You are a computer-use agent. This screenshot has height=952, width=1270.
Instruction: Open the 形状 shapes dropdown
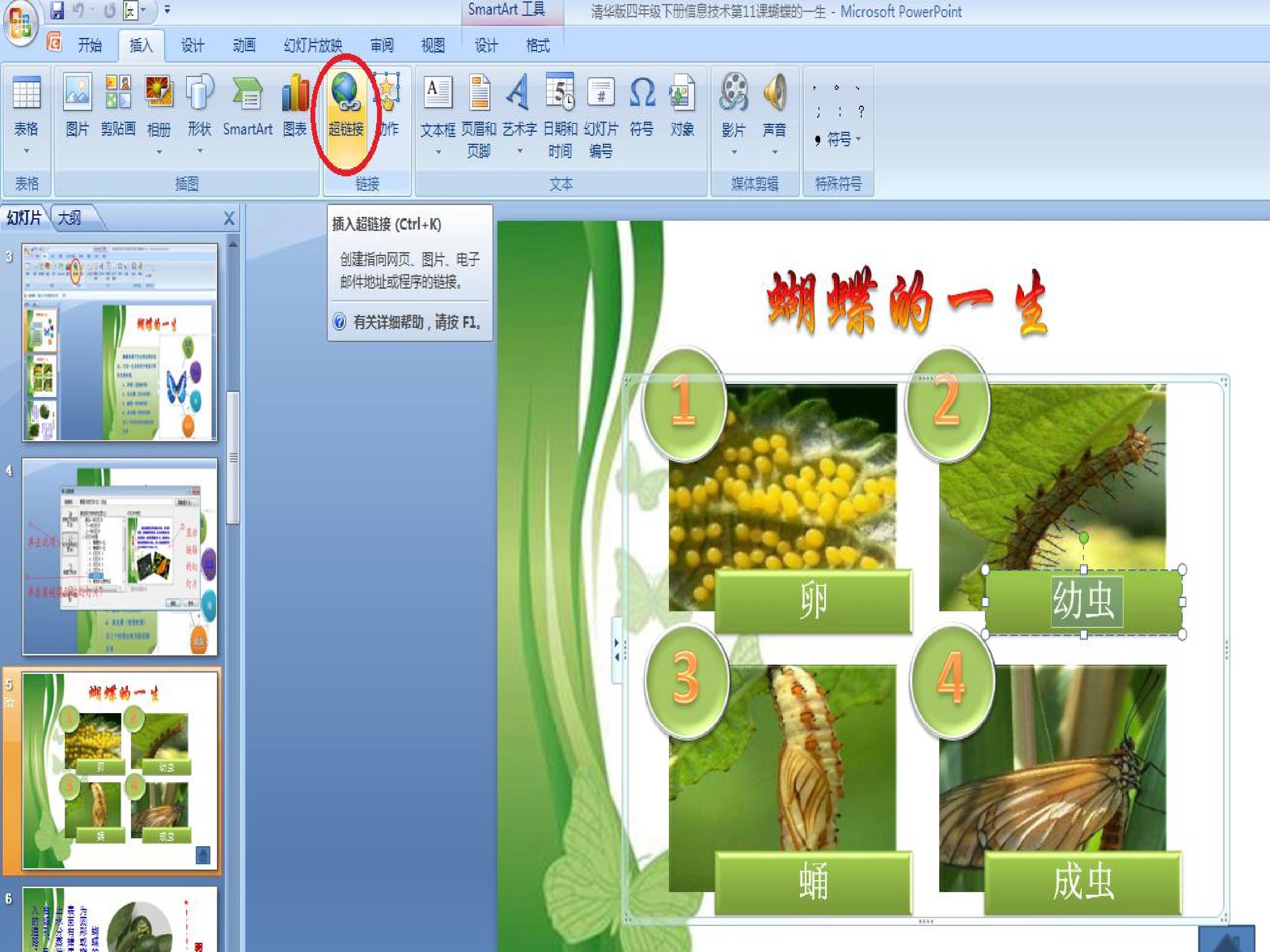tap(200, 151)
